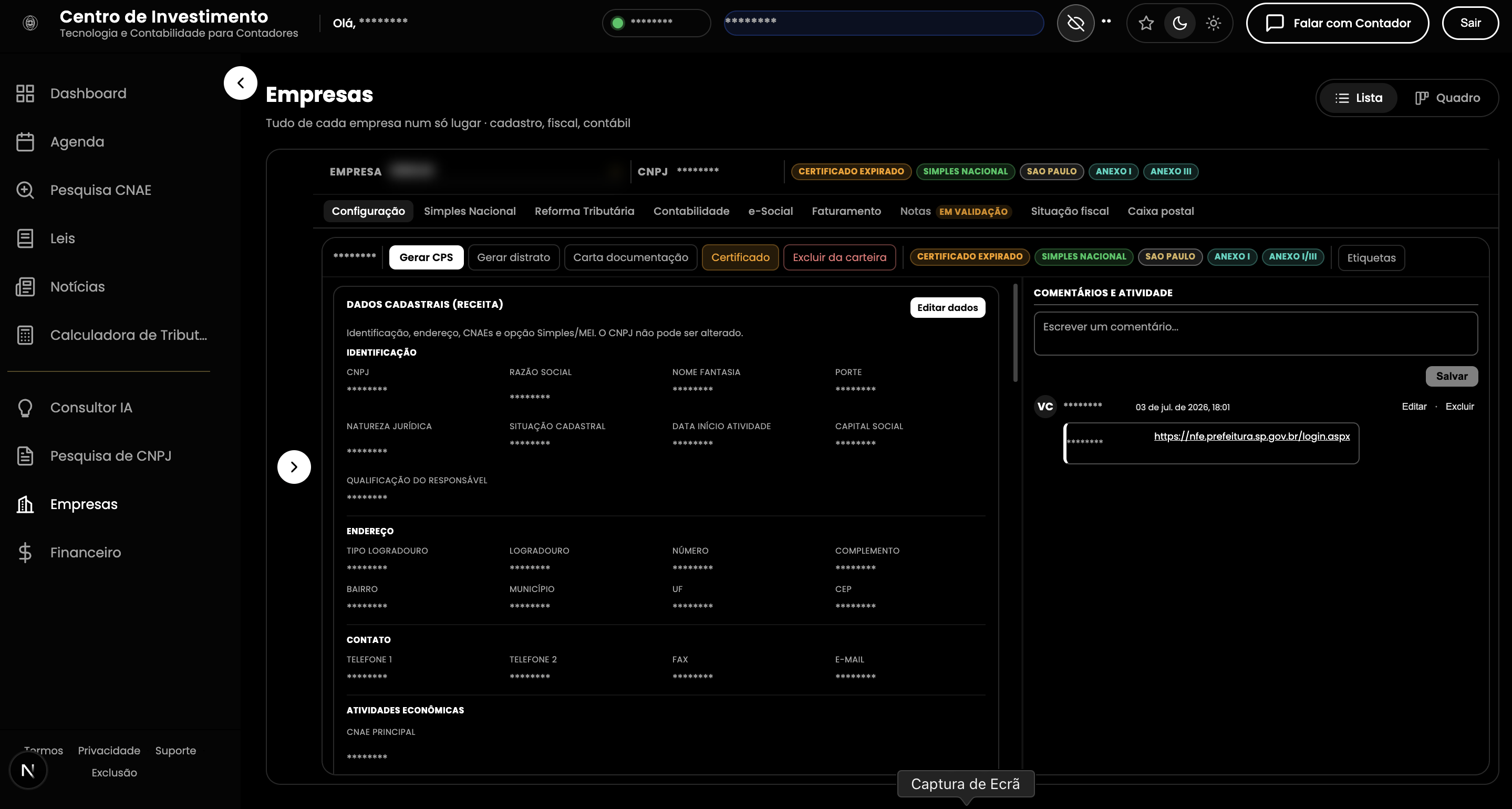Click ANEXO III tag in header row
This screenshot has width=1512, height=809.
coord(1171,171)
